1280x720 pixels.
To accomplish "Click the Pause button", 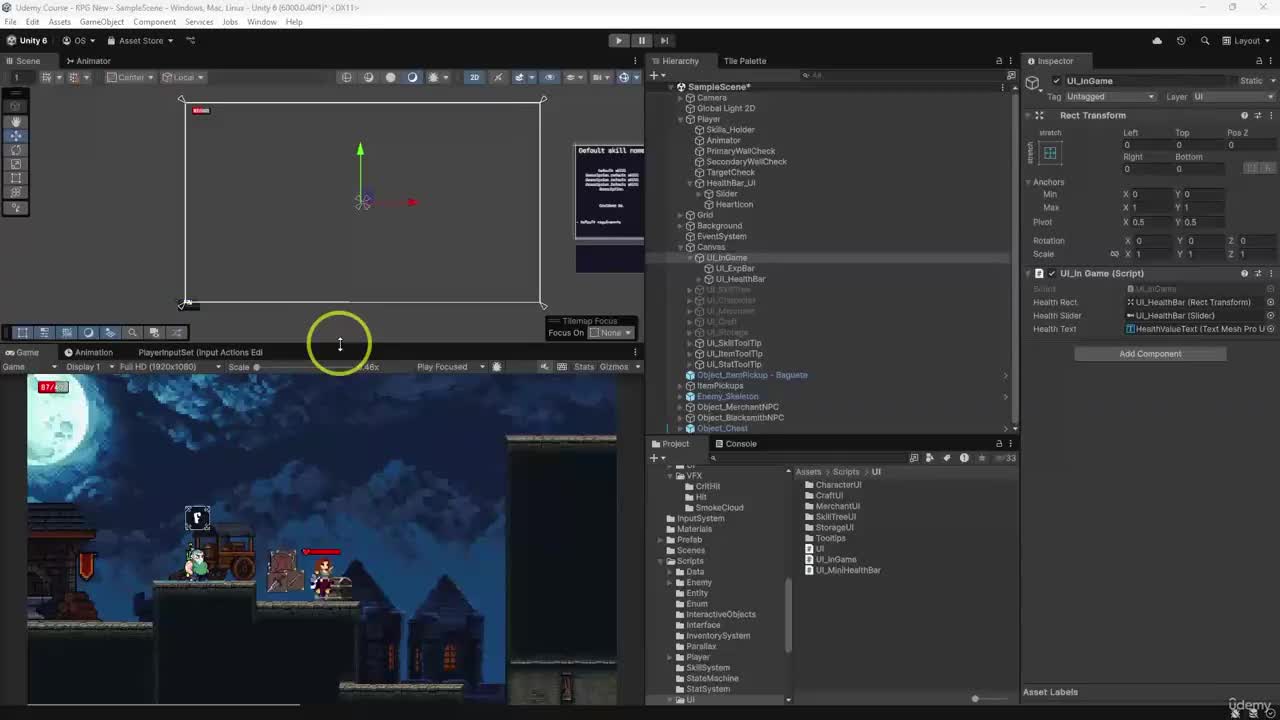I will point(641,40).
